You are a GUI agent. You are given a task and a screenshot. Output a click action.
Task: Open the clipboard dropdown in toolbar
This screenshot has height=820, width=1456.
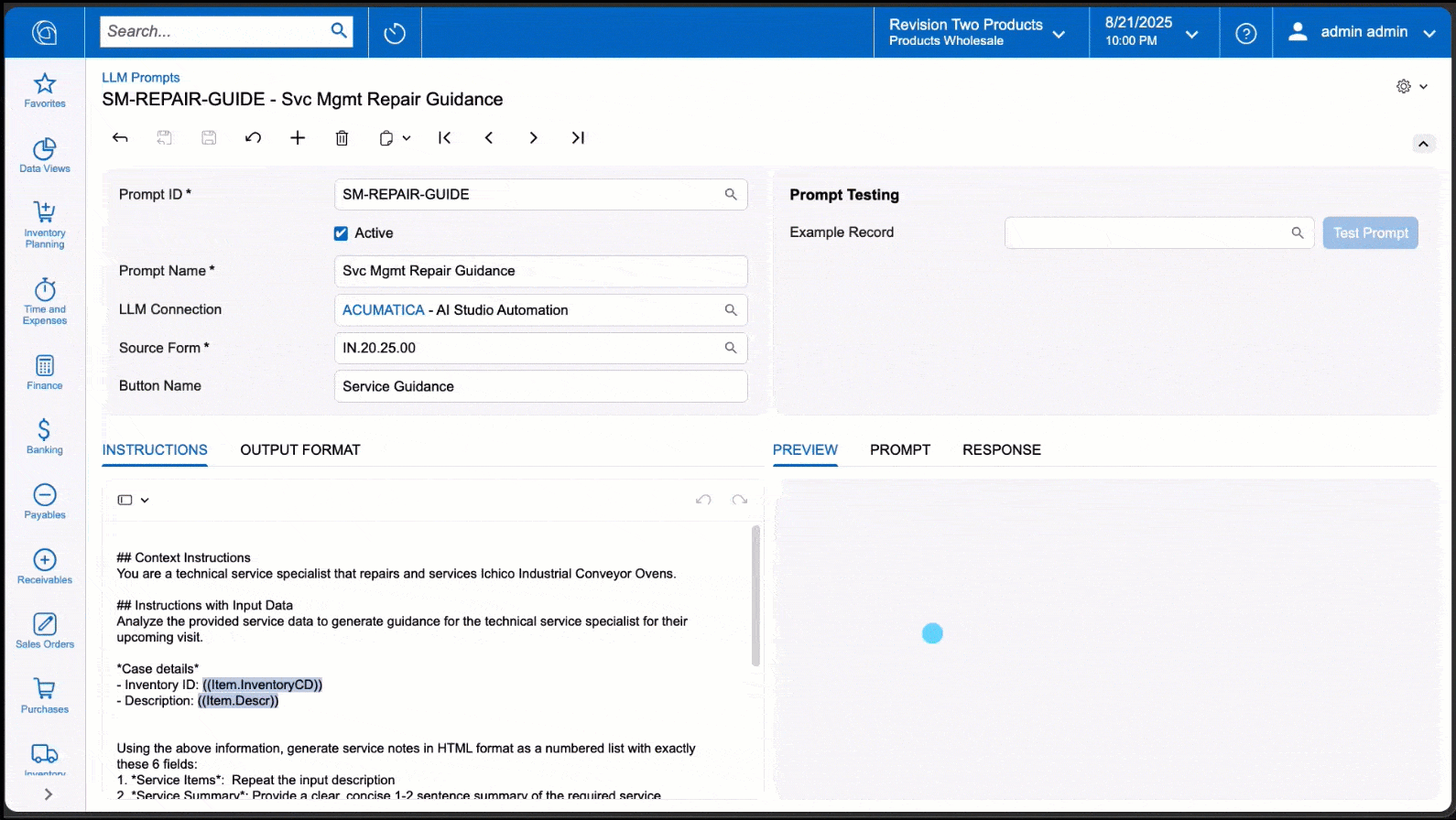point(395,138)
